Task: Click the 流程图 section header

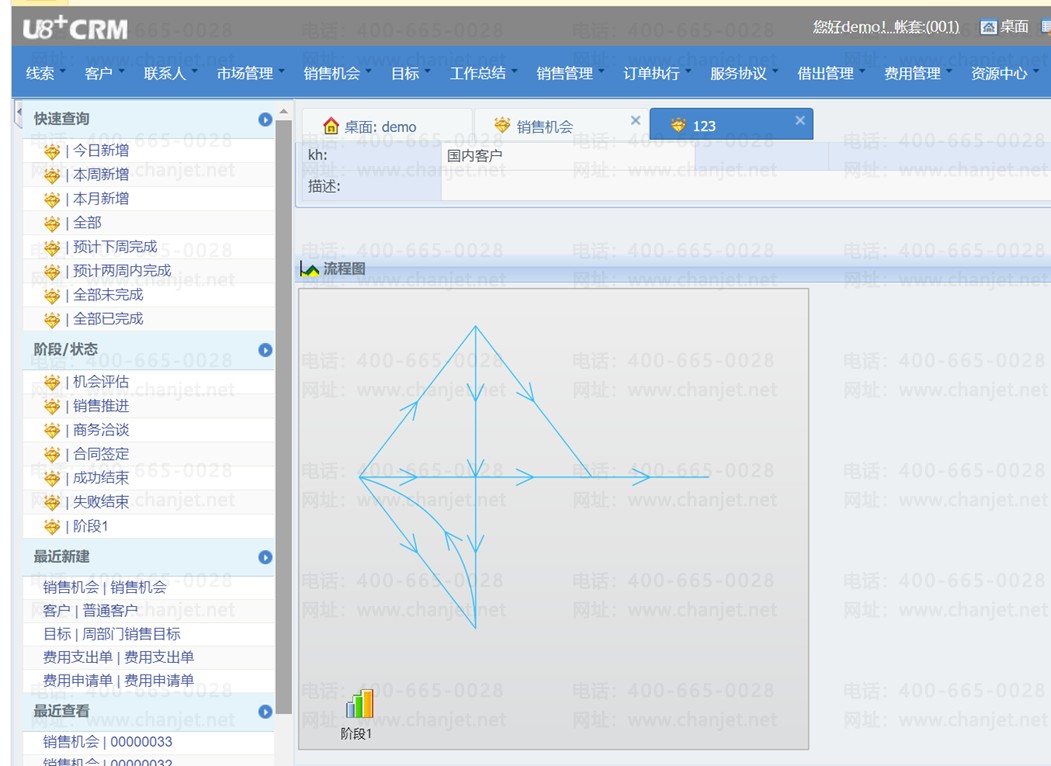Action: (674, 269)
